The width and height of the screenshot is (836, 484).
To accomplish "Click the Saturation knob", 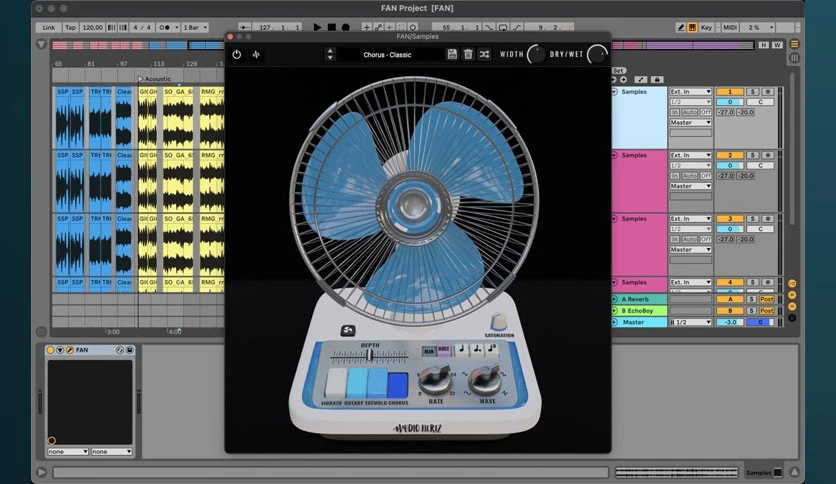I will coord(499,321).
